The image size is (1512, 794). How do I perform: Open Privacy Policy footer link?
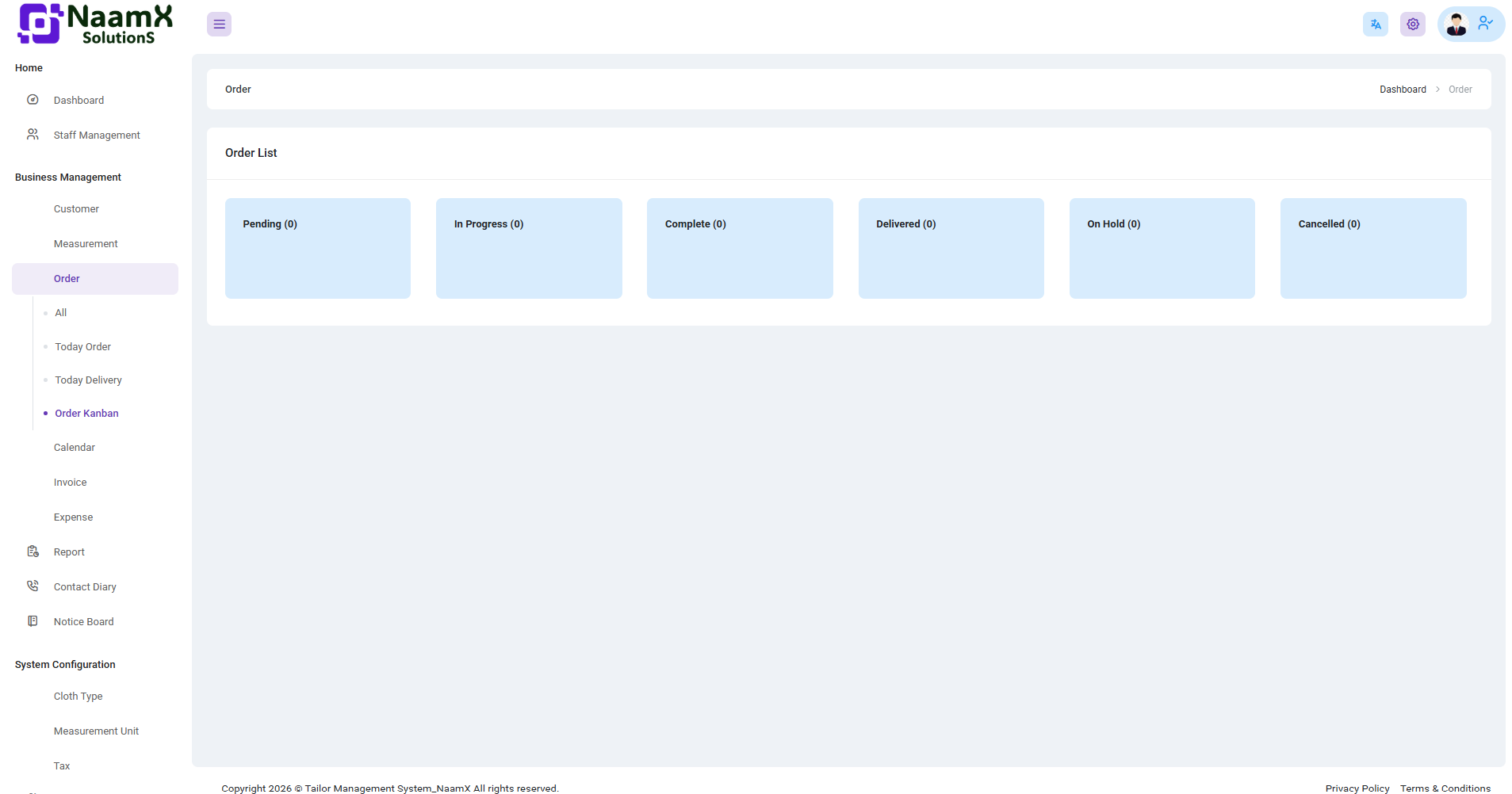(x=1357, y=788)
